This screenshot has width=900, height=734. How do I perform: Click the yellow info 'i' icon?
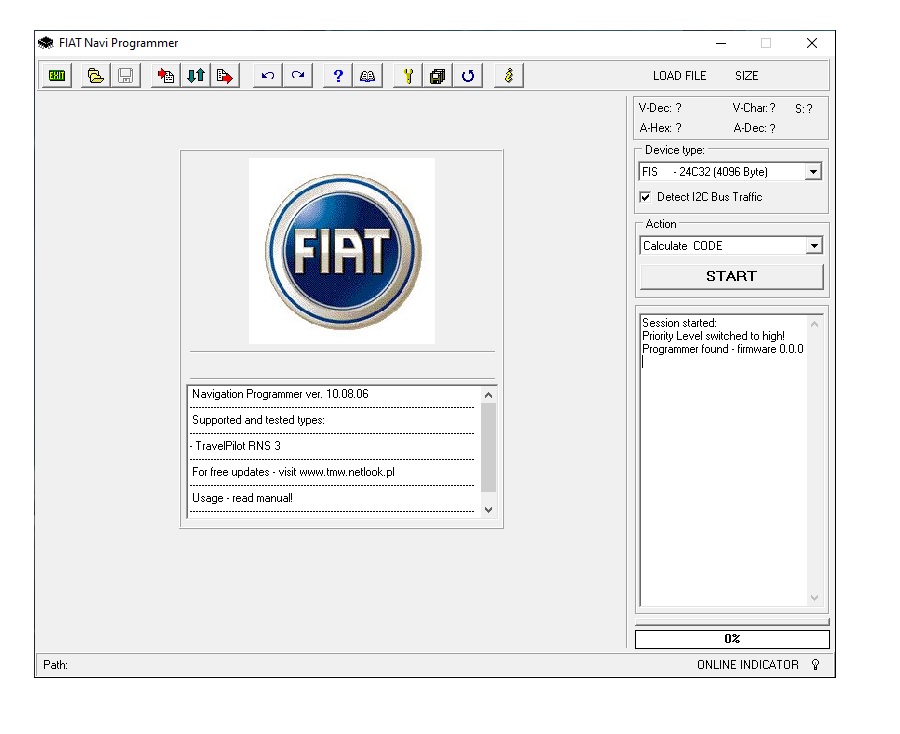(509, 76)
